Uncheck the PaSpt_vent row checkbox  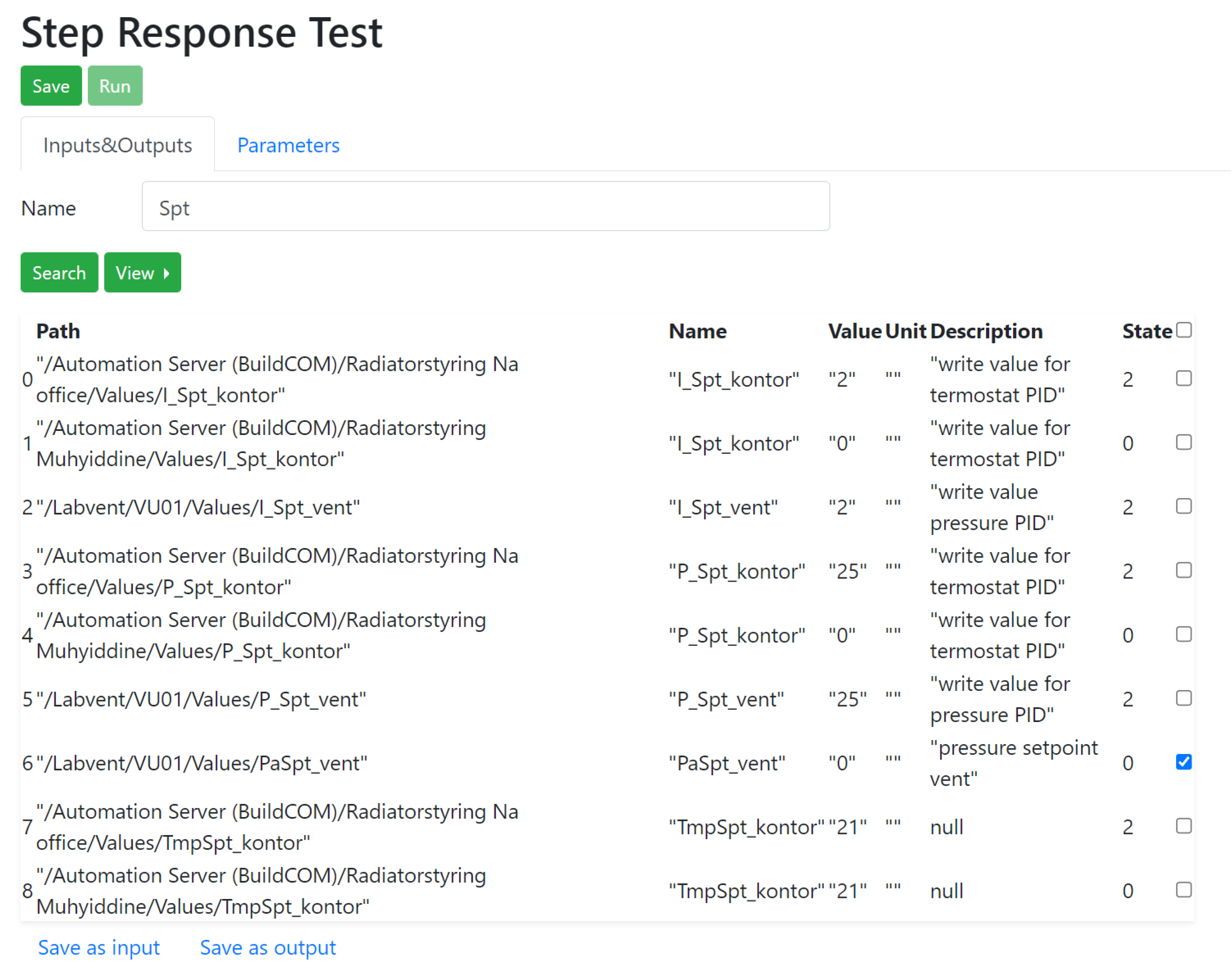tap(1184, 762)
